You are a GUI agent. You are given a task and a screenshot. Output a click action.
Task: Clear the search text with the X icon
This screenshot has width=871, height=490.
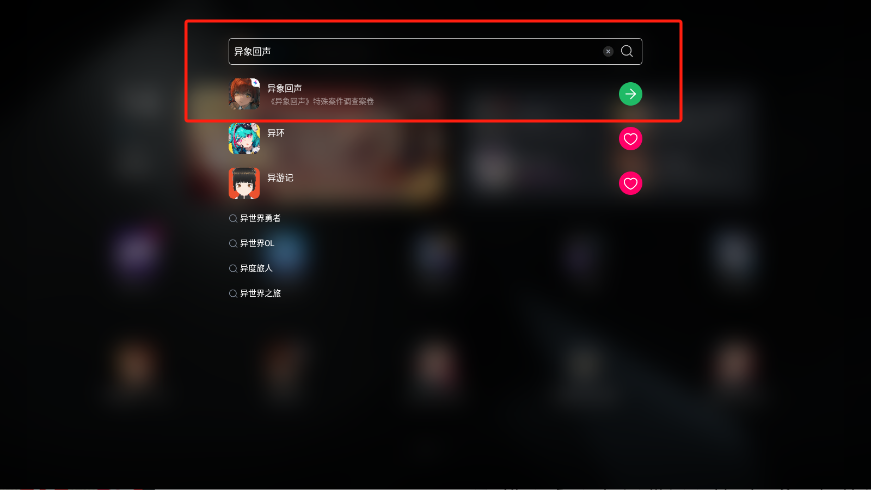608,51
